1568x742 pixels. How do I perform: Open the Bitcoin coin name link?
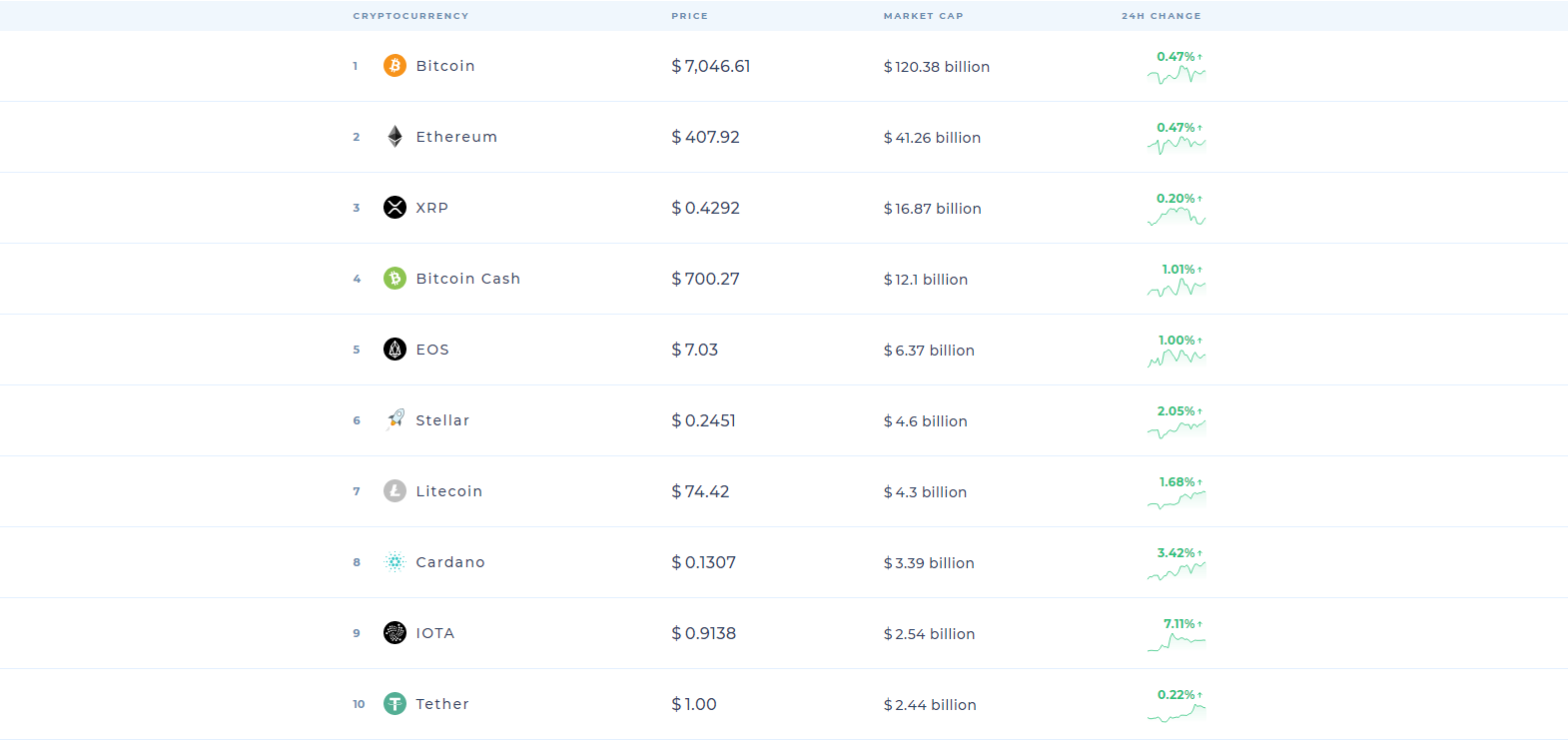(x=445, y=66)
